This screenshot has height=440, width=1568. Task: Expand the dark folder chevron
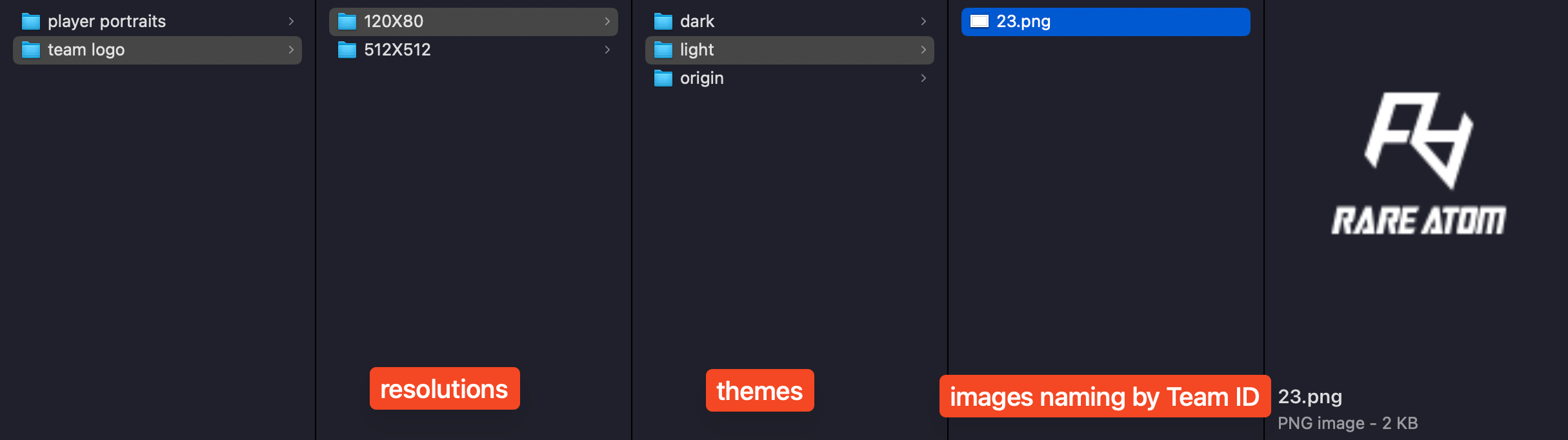point(923,22)
